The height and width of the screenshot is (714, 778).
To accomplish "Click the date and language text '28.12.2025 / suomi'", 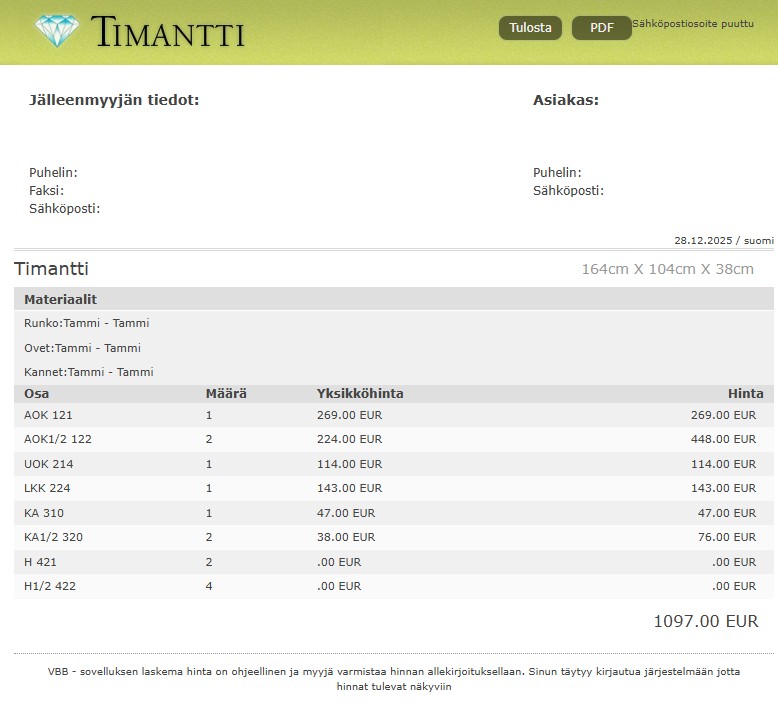I will (723, 241).
